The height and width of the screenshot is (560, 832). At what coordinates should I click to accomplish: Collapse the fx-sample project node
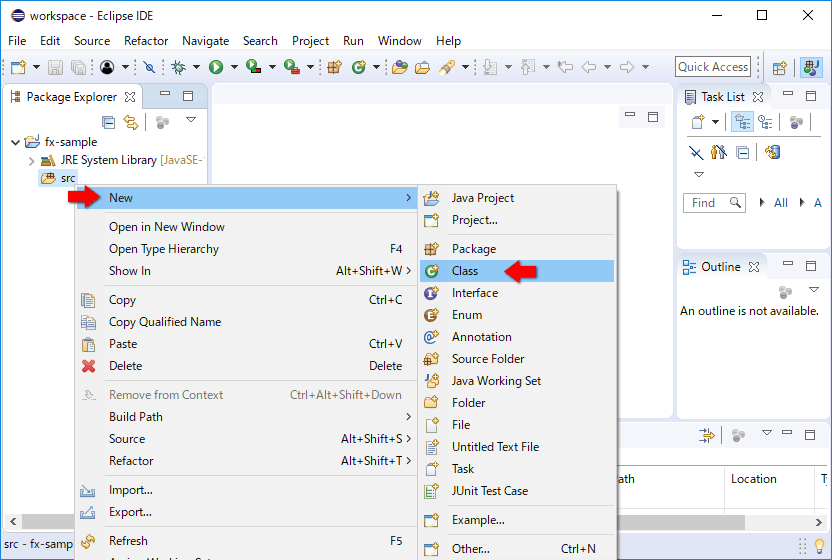(x=15, y=142)
